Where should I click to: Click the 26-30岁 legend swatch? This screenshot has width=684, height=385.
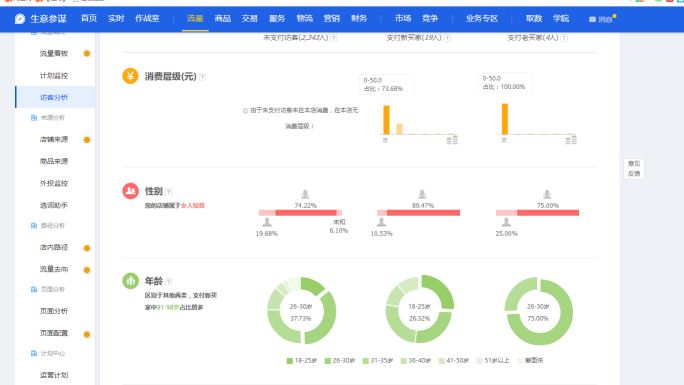328,361
